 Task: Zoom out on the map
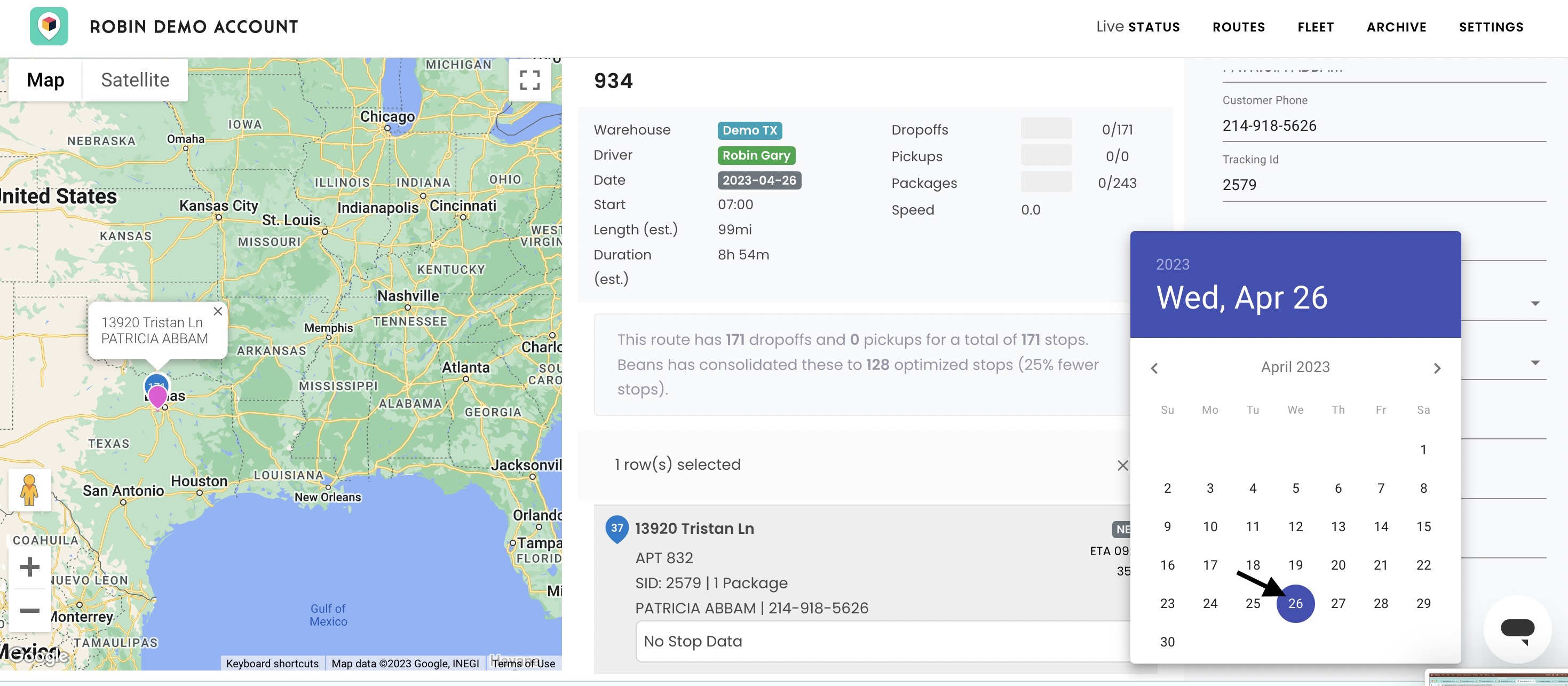pos(29,610)
